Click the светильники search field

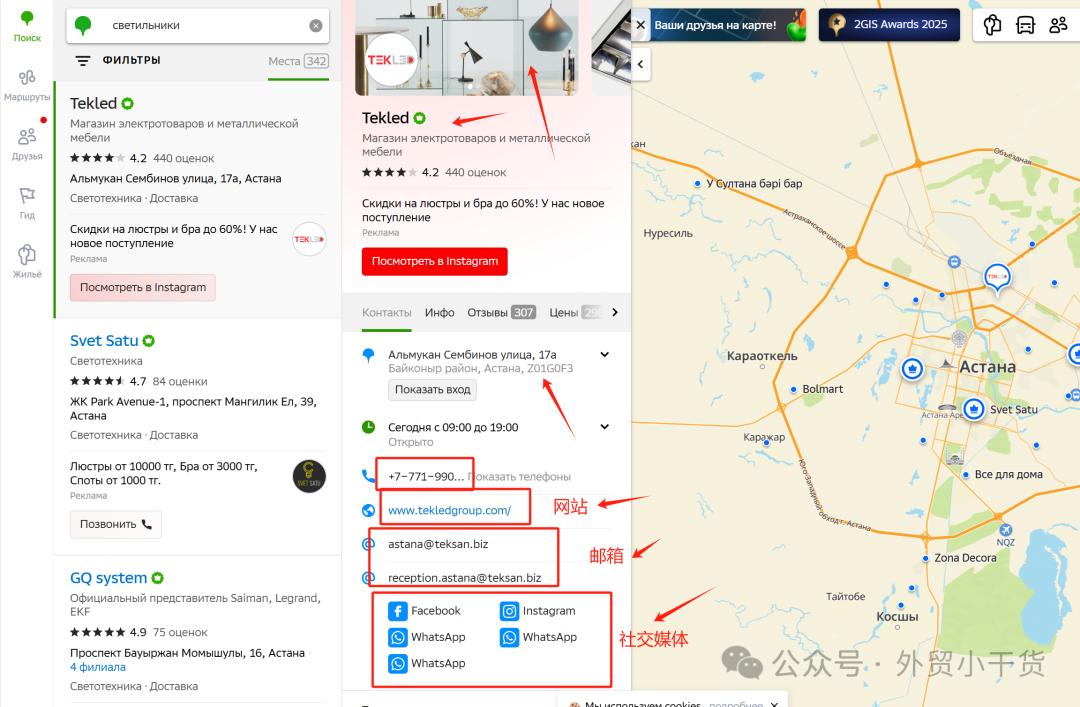(x=200, y=25)
